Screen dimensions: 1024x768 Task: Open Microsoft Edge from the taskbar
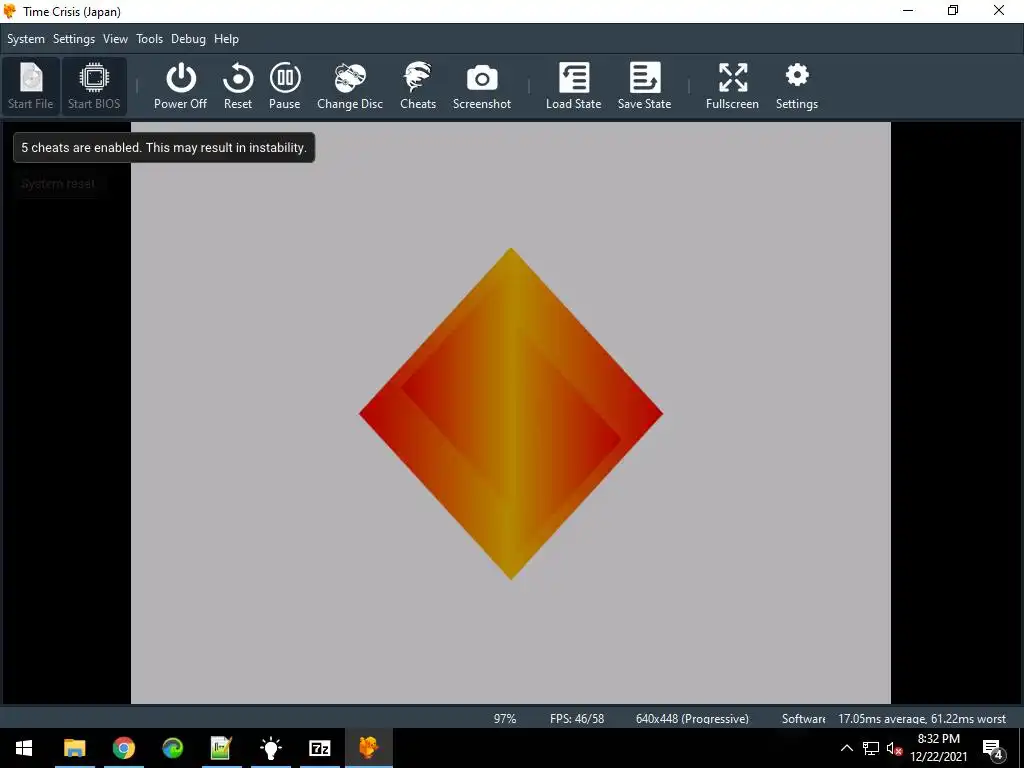click(172, 748)
